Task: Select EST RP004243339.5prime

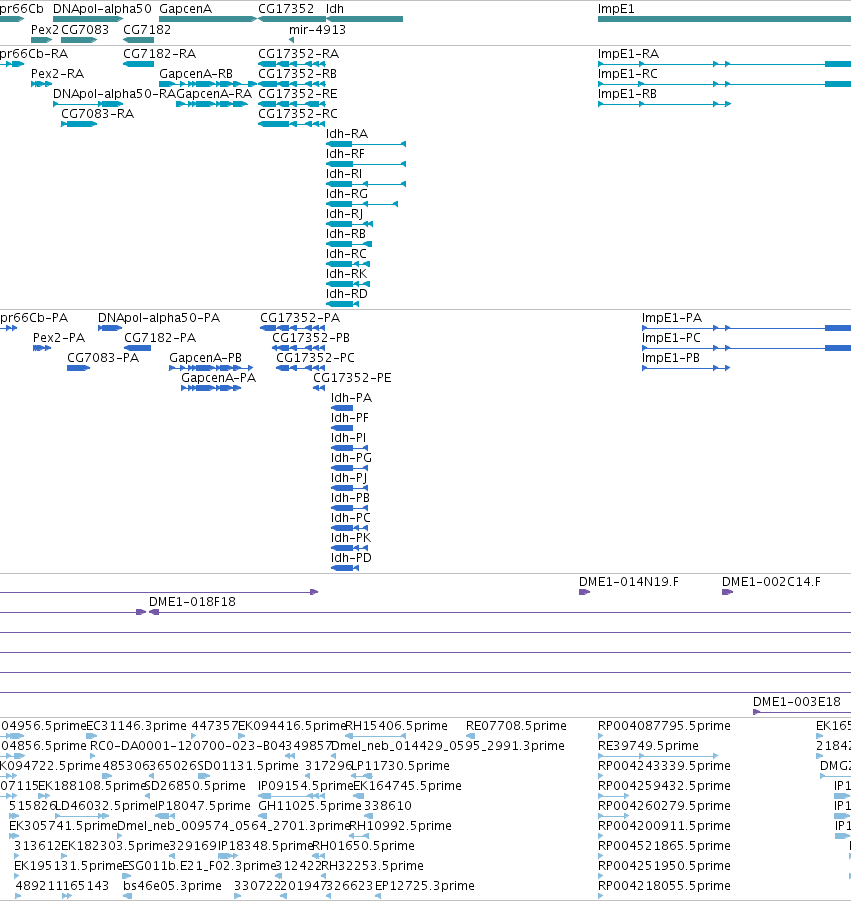Action: coord(664,766)
